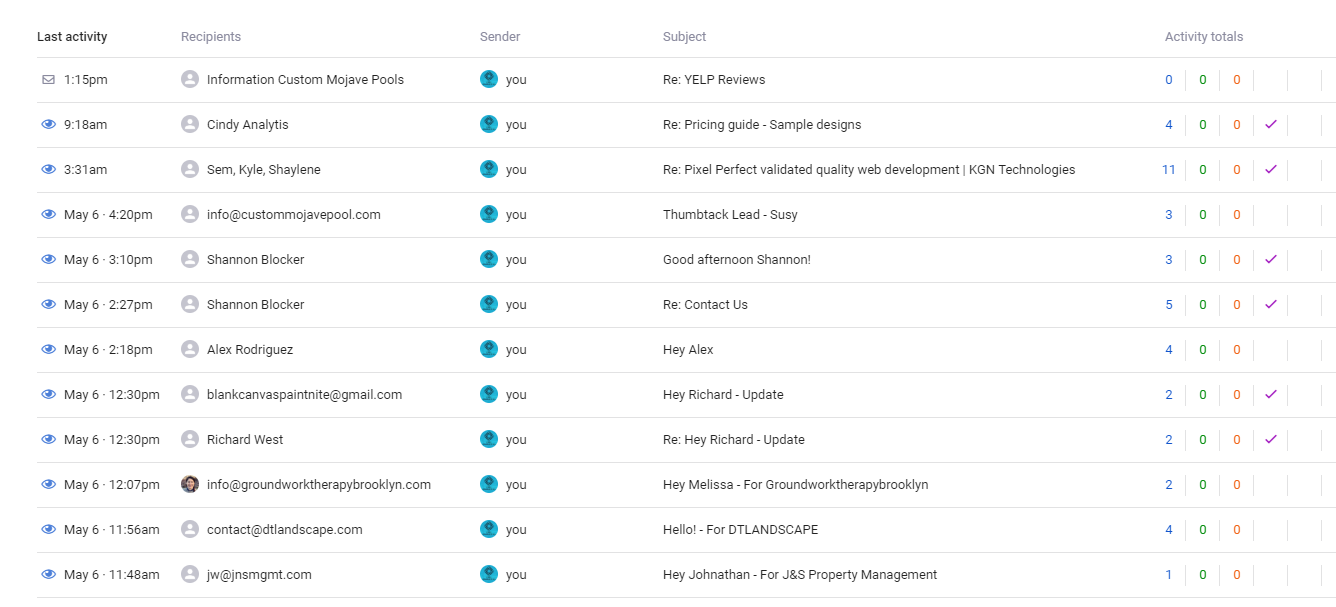Click blue open count 11 on KGN Technologies row
Screen dimensions: 1336x607
[1168, 170]
